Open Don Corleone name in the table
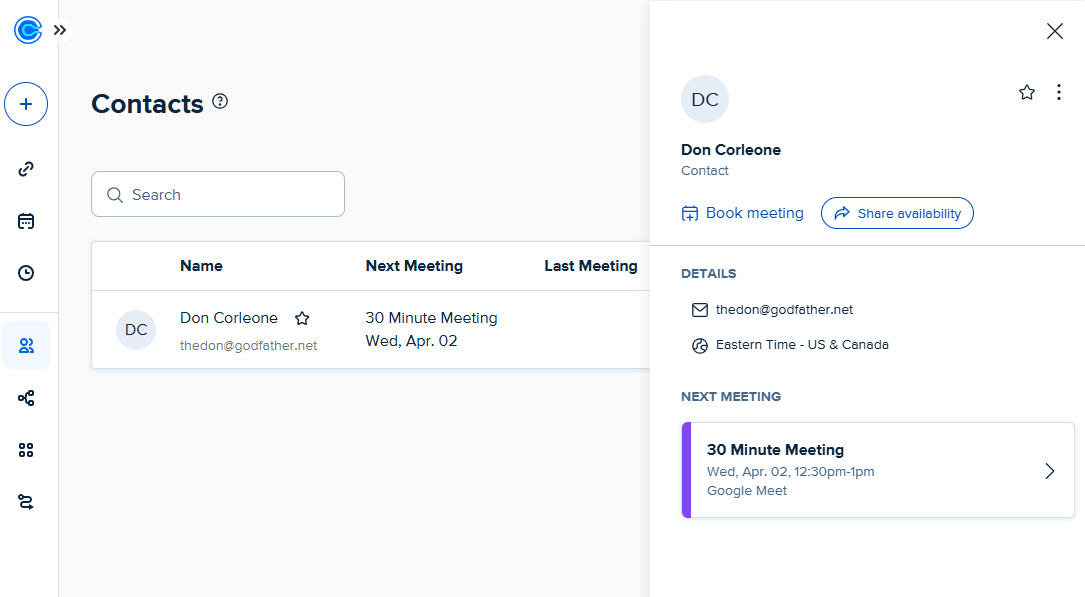1085x597 pixels. tap(229, 318)
